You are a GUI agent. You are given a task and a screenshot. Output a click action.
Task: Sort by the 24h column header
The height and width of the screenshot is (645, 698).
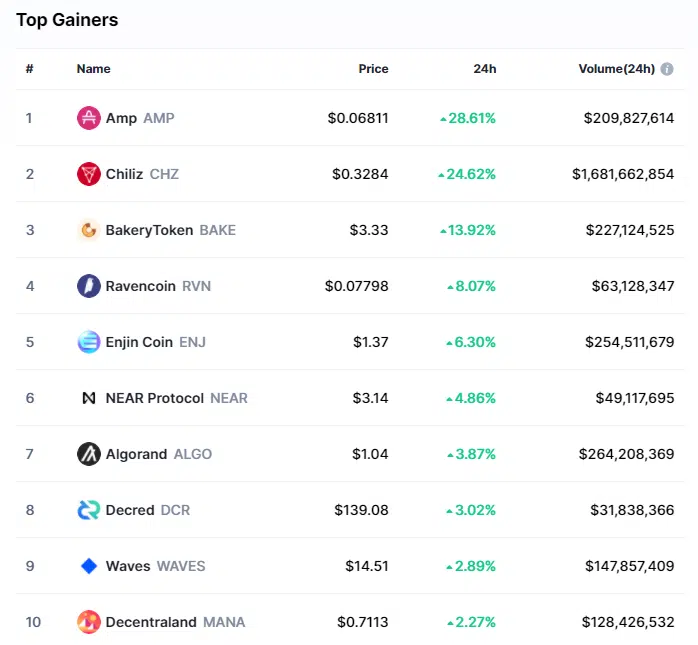coord(485,69)
